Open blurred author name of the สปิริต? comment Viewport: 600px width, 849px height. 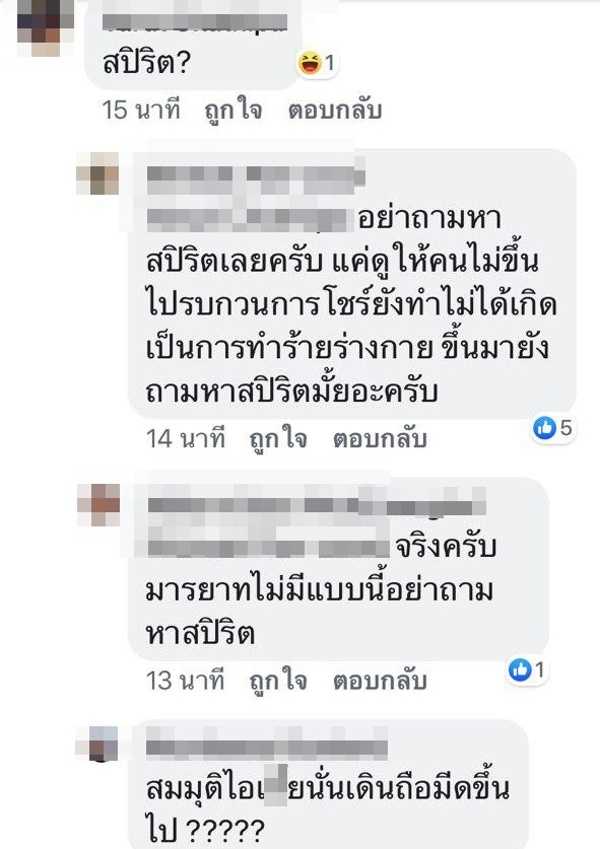[x=195, y=23]
